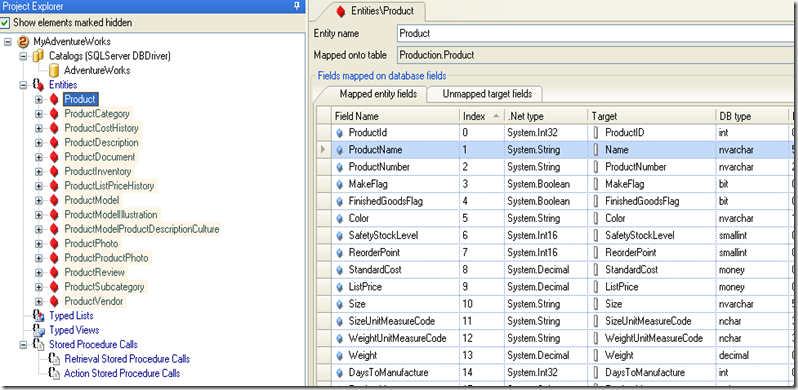Image resolution: width=798 pixels, height=390 pixels.
Task: Expand the ProductListPriceHistory node
Action: pyautogui.click(x=39, y=186)
